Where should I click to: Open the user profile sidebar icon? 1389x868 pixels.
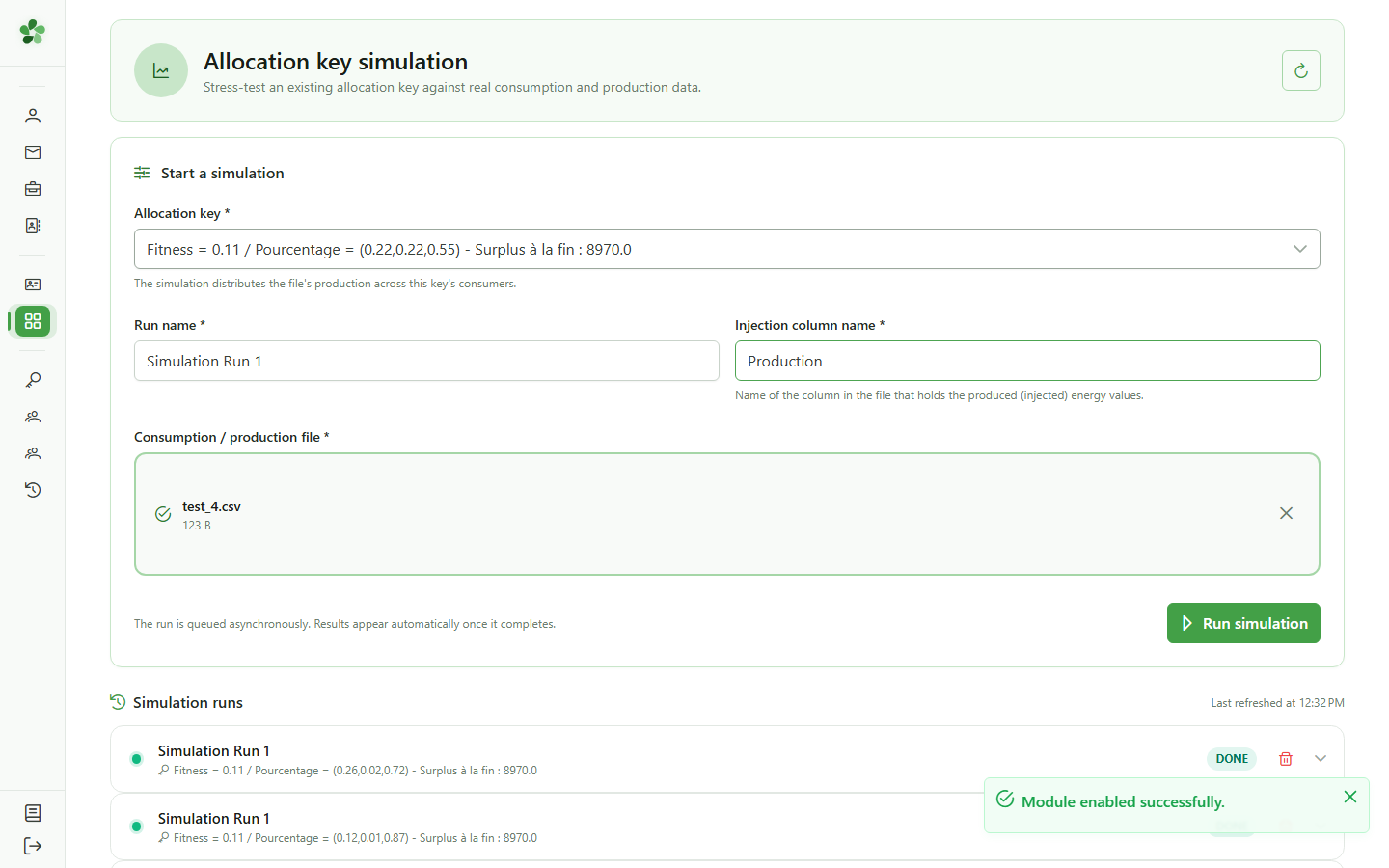pyautogui.click(x=33, y=116)
